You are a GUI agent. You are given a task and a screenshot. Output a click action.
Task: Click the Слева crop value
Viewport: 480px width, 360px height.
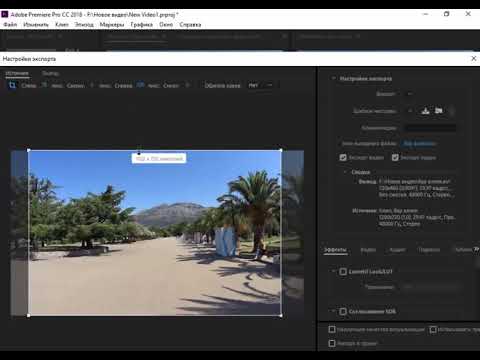point(45,86)
